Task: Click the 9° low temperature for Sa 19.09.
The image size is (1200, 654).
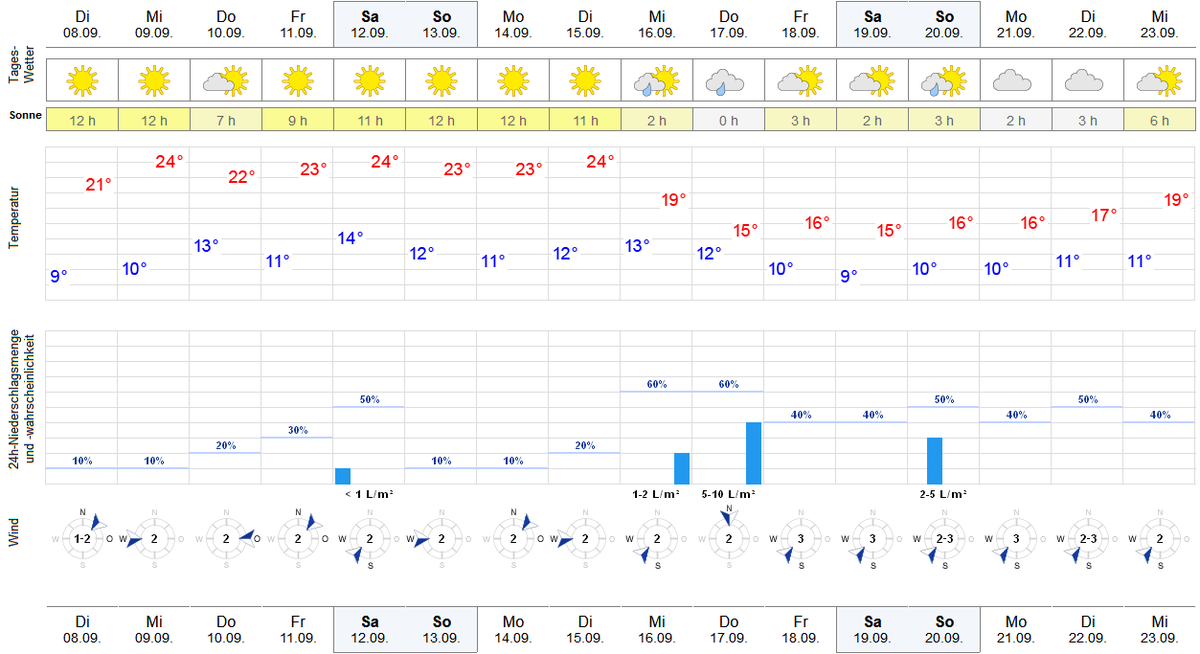Action: pos(848,276)
